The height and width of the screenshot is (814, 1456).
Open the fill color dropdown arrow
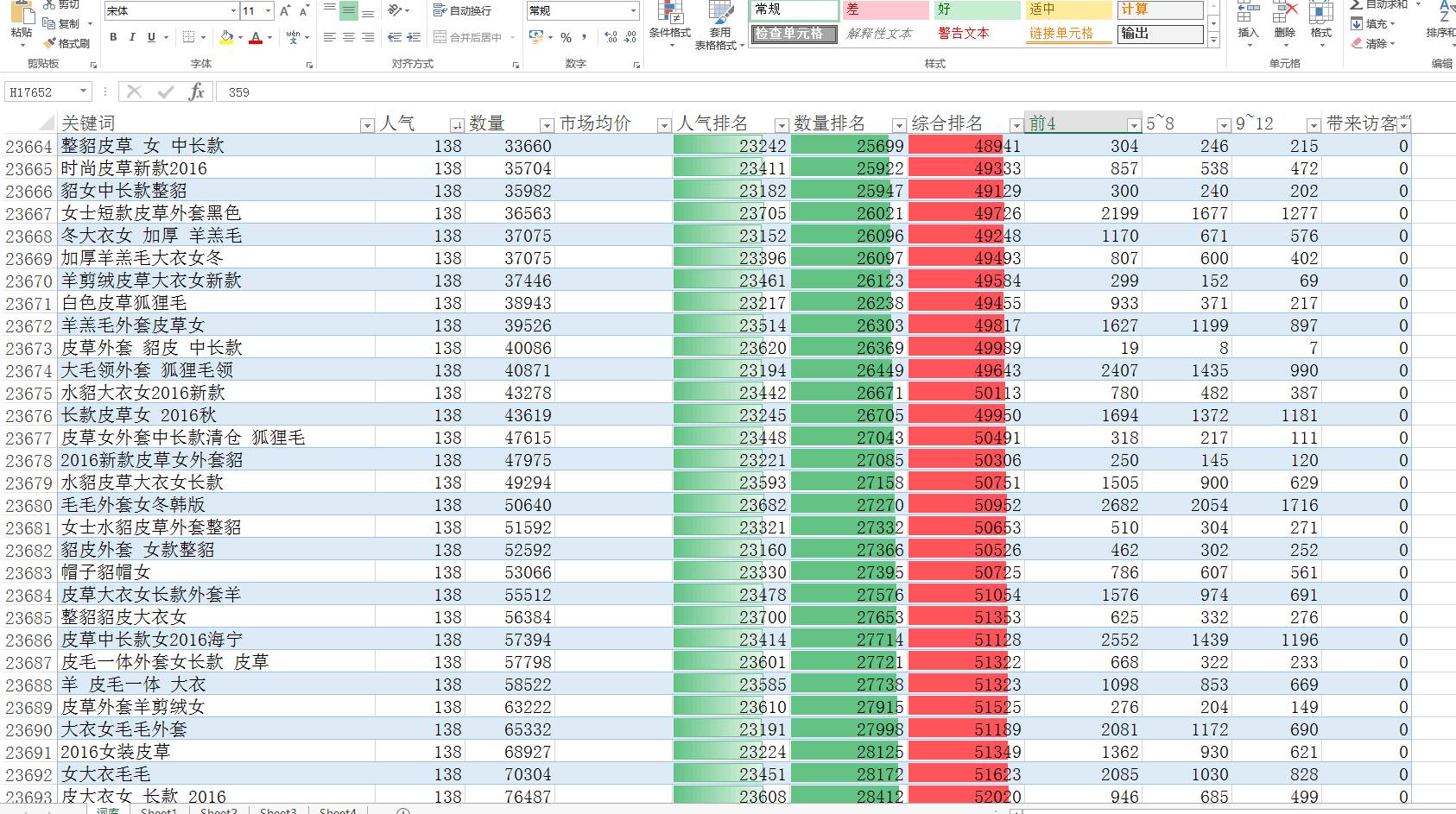click(x=240, y=38)
